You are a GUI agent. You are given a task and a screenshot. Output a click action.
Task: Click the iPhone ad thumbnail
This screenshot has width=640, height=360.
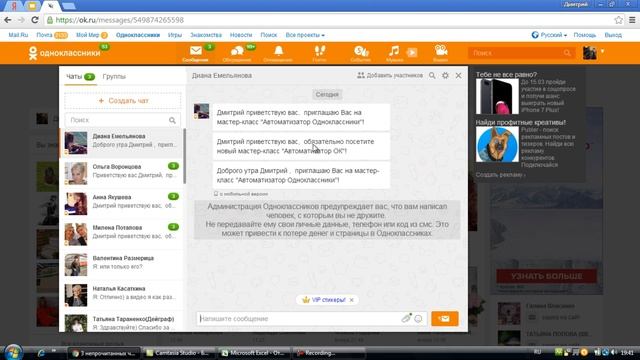pos(497,96)
